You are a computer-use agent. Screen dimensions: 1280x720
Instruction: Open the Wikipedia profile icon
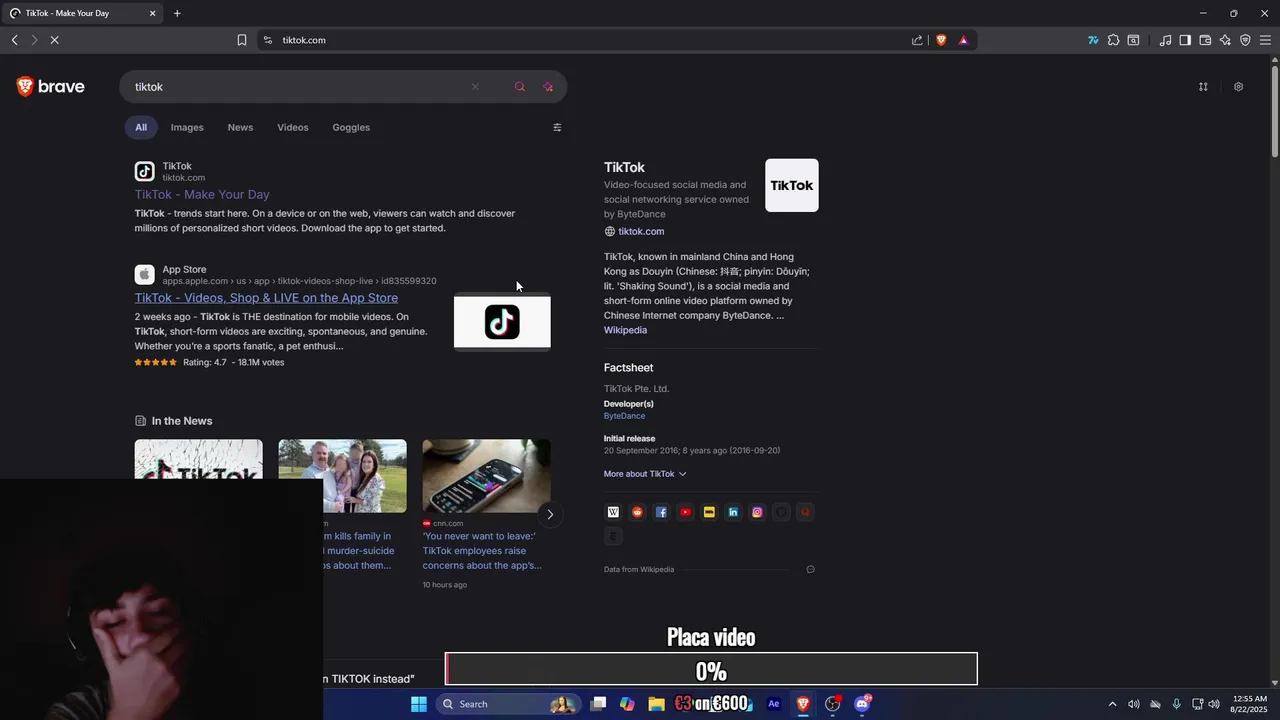click(x=613, y=512)
